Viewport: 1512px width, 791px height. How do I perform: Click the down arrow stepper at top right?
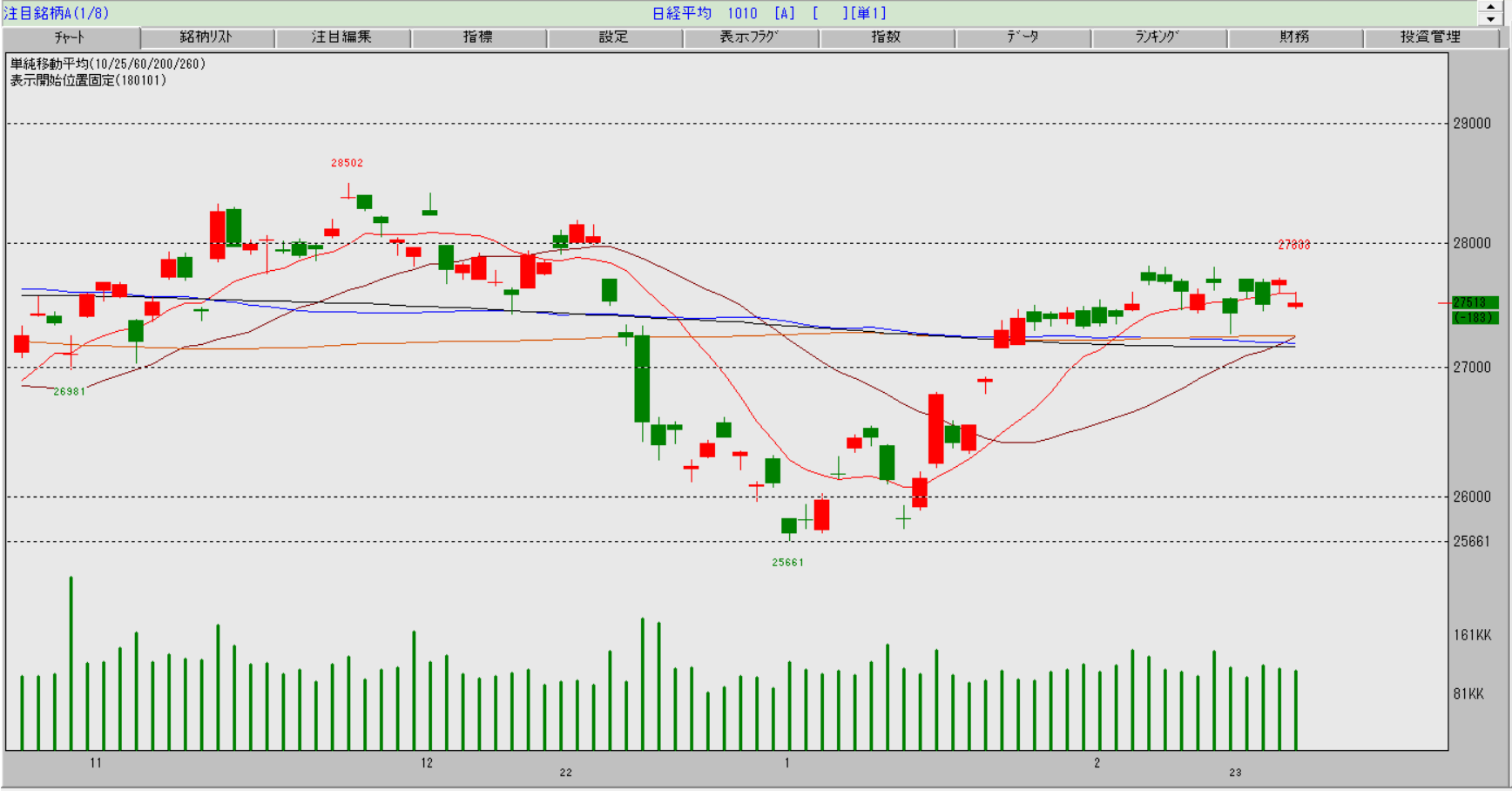click(x=1490, y=19)
